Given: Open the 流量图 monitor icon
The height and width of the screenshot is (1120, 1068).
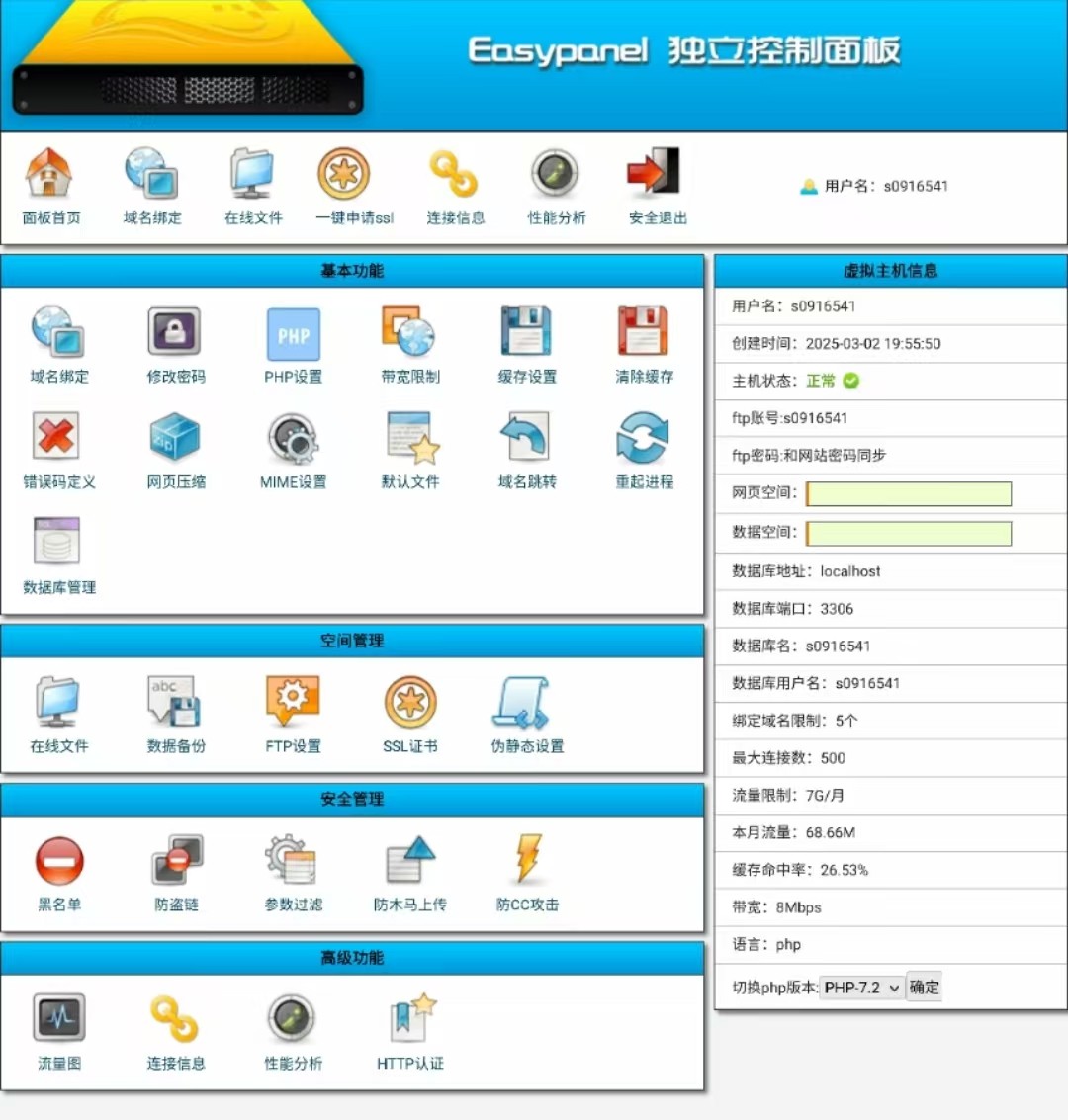Looking at the screenshot, I should pyautogui.click(x=58, y=1032).
